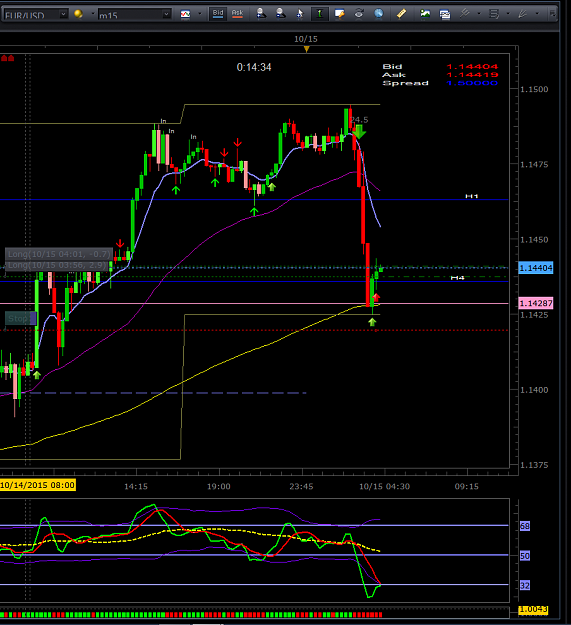The width and height of the screenshot is (571, 625).
Task: Toggle the green candle icon button
Action: click(x=319, y=14)
